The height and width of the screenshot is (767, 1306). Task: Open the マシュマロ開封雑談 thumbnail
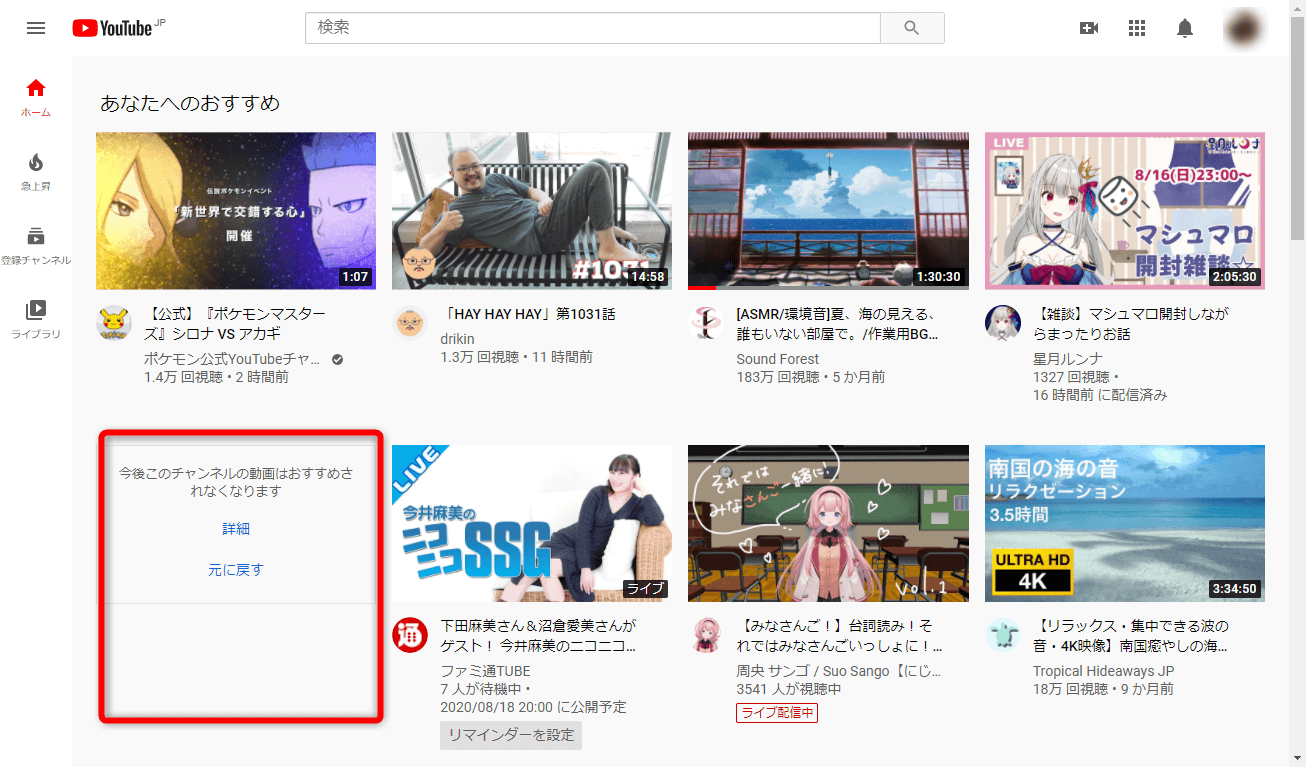pos(1125,211)
